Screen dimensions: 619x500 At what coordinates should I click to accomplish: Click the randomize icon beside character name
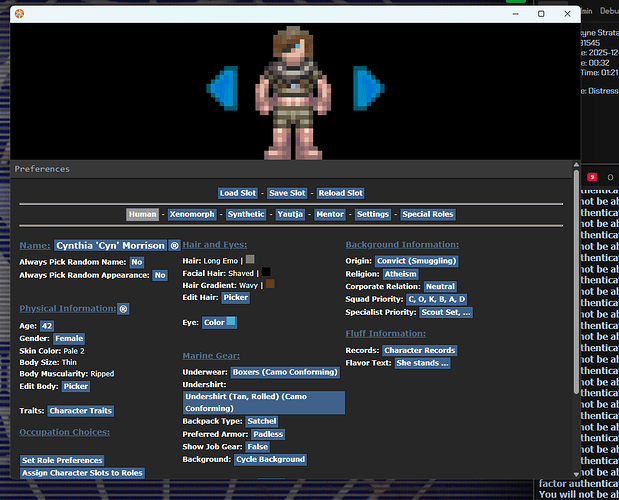pos(174,245)
